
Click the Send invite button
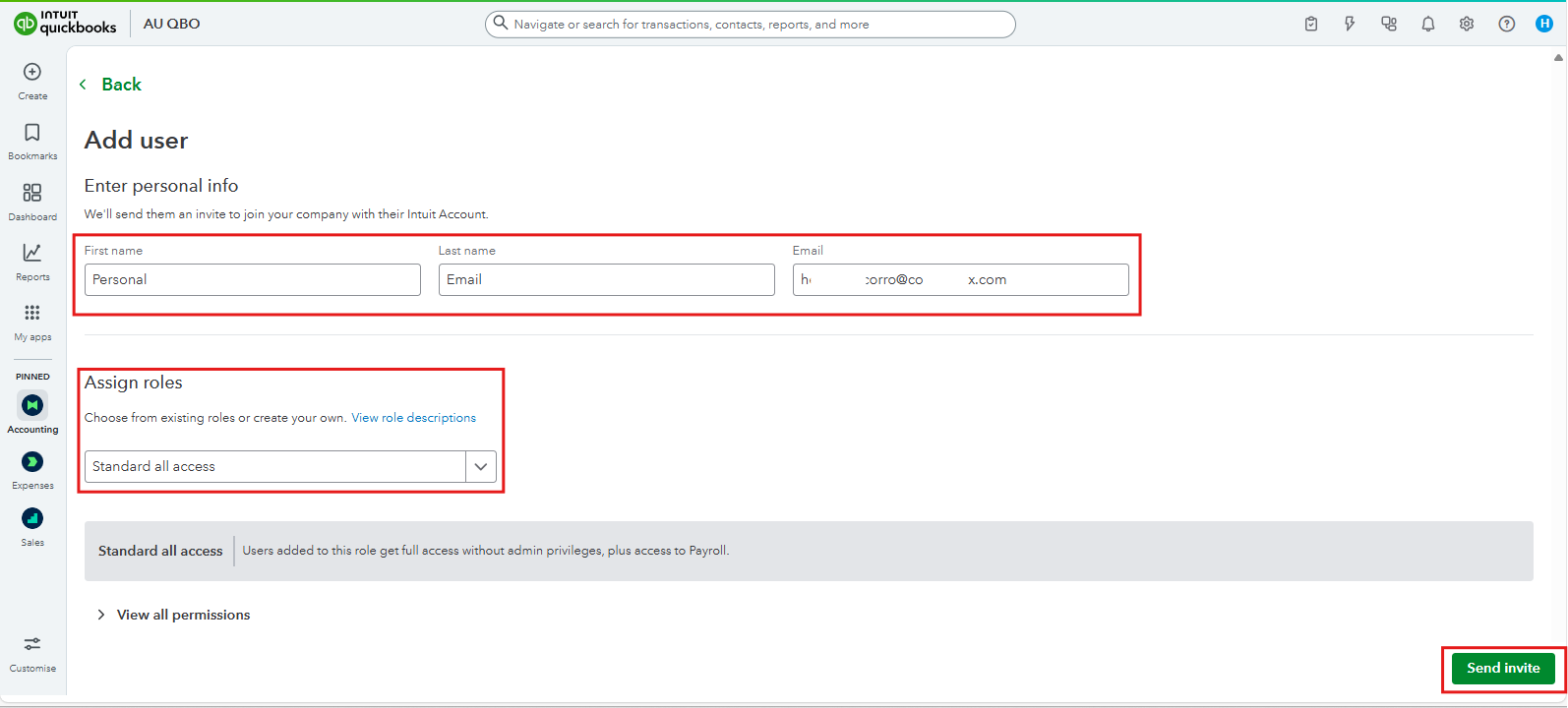pos(1502,669)
